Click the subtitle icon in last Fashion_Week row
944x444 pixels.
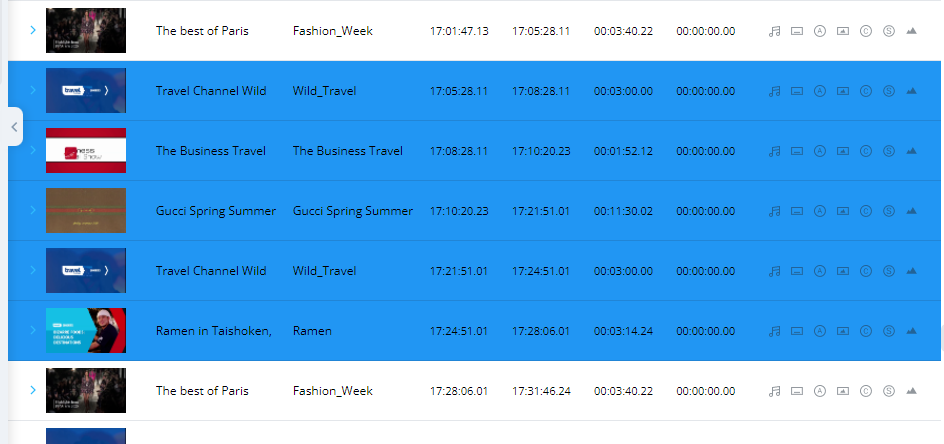tap(797, 391)
